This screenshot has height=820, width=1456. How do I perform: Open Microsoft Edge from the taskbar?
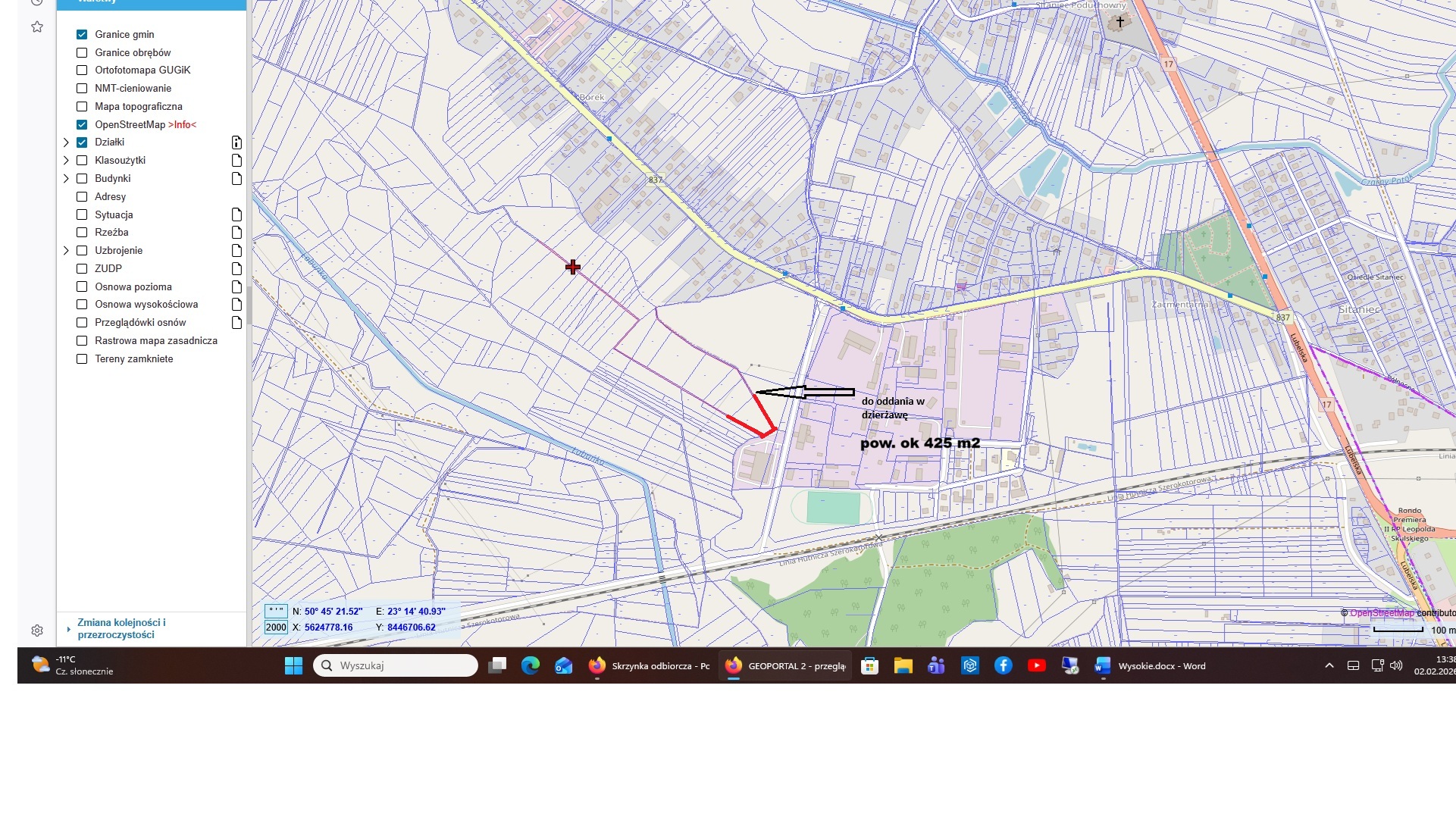click(x=530, y=665)
